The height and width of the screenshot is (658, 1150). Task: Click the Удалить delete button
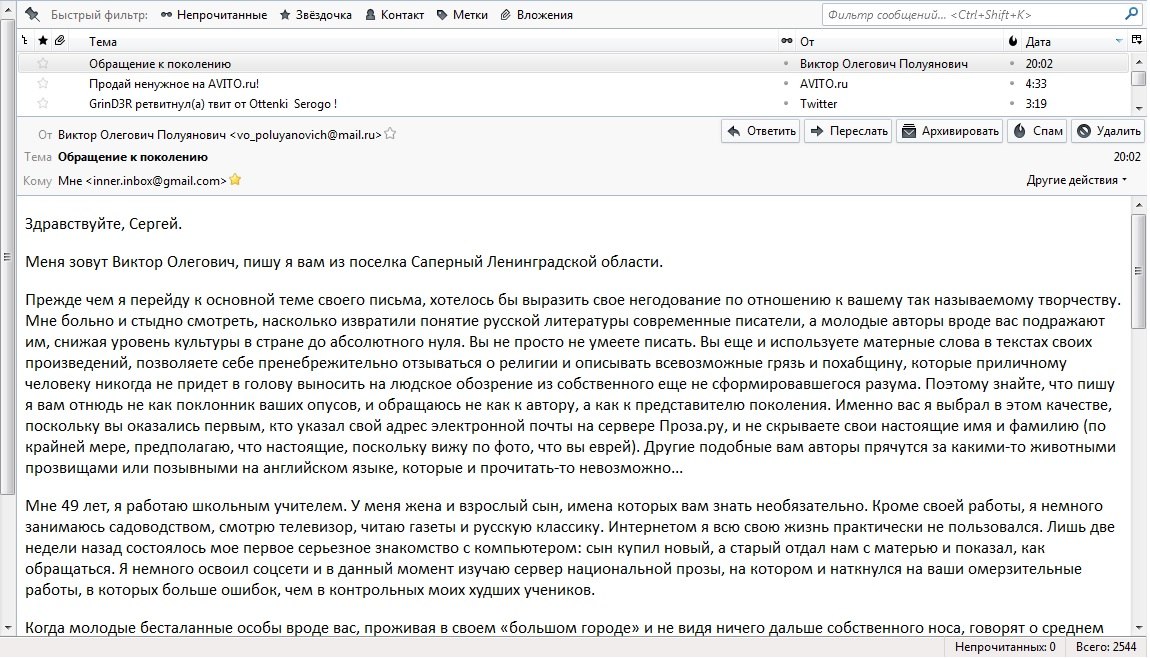click(x=1108, y=131)
